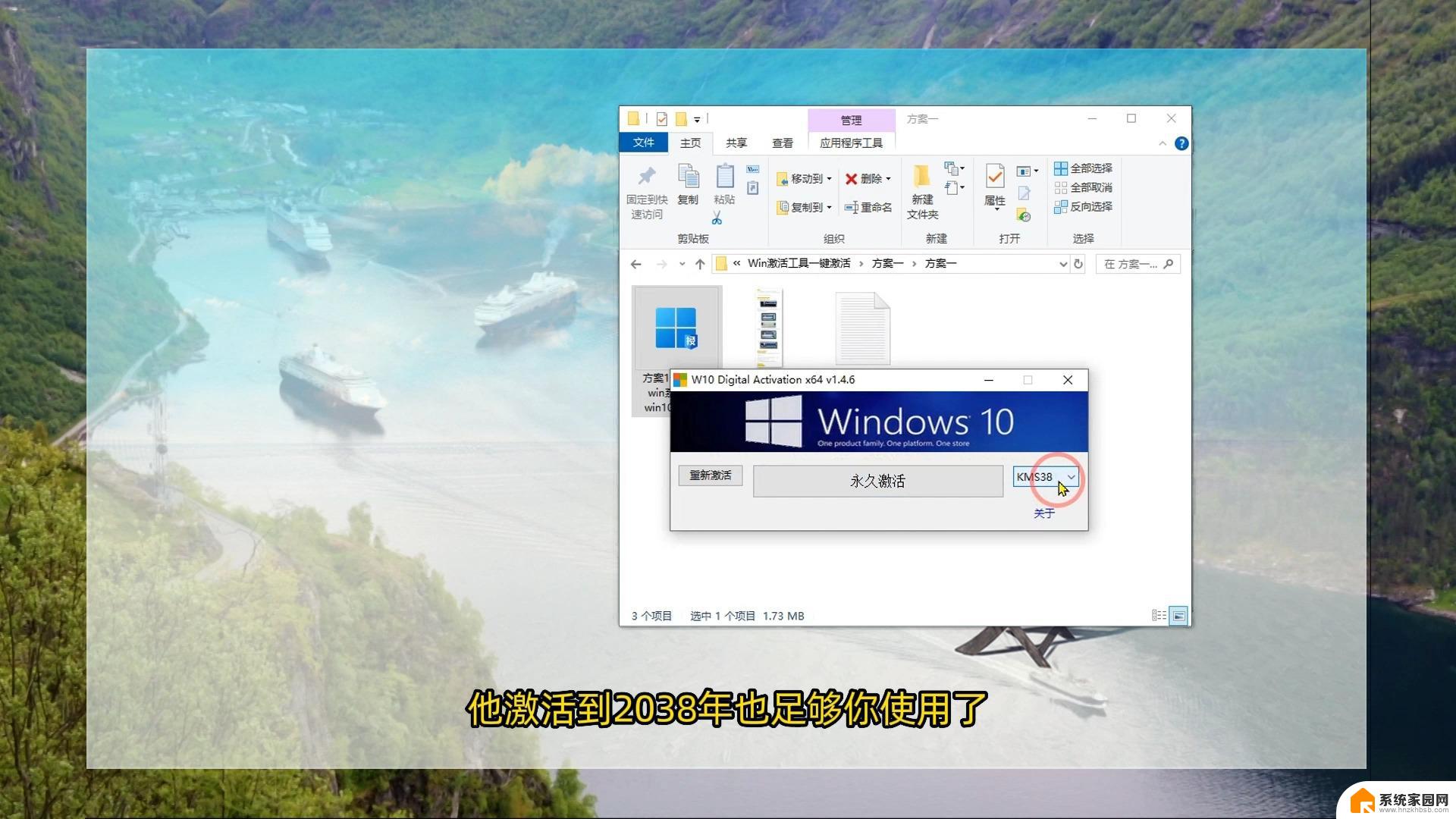The image size is (1456, 819).
Task: Click the 永久激活 button
Action: 878,481
